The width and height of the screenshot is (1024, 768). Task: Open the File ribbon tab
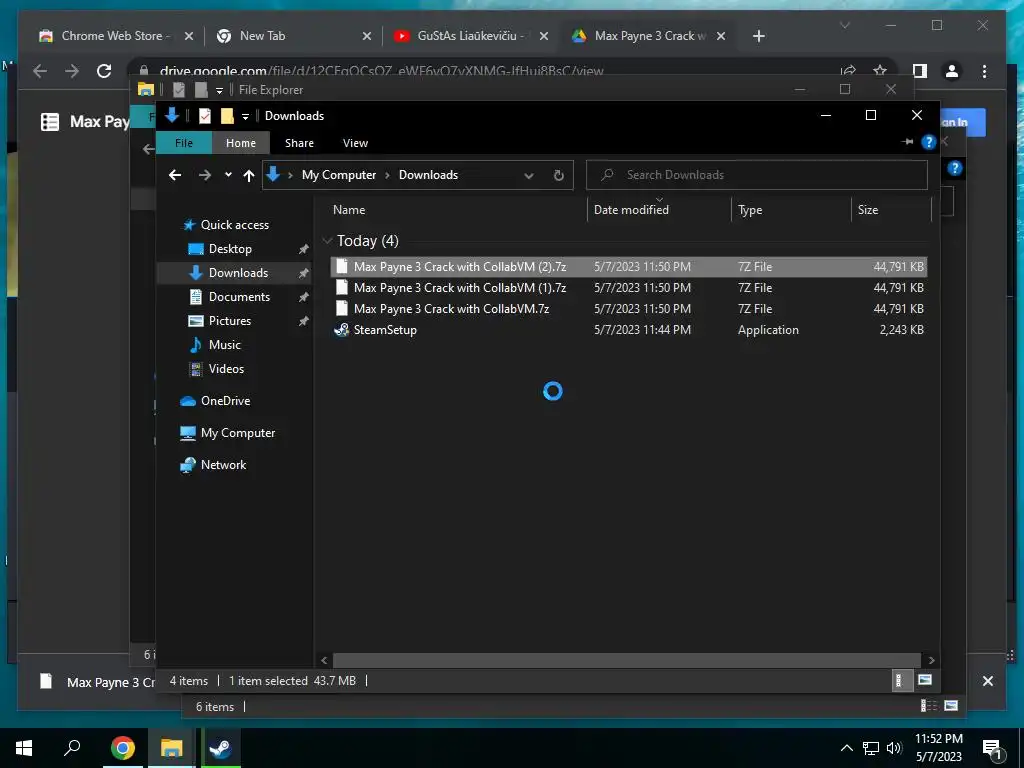(x=184, y=143)
